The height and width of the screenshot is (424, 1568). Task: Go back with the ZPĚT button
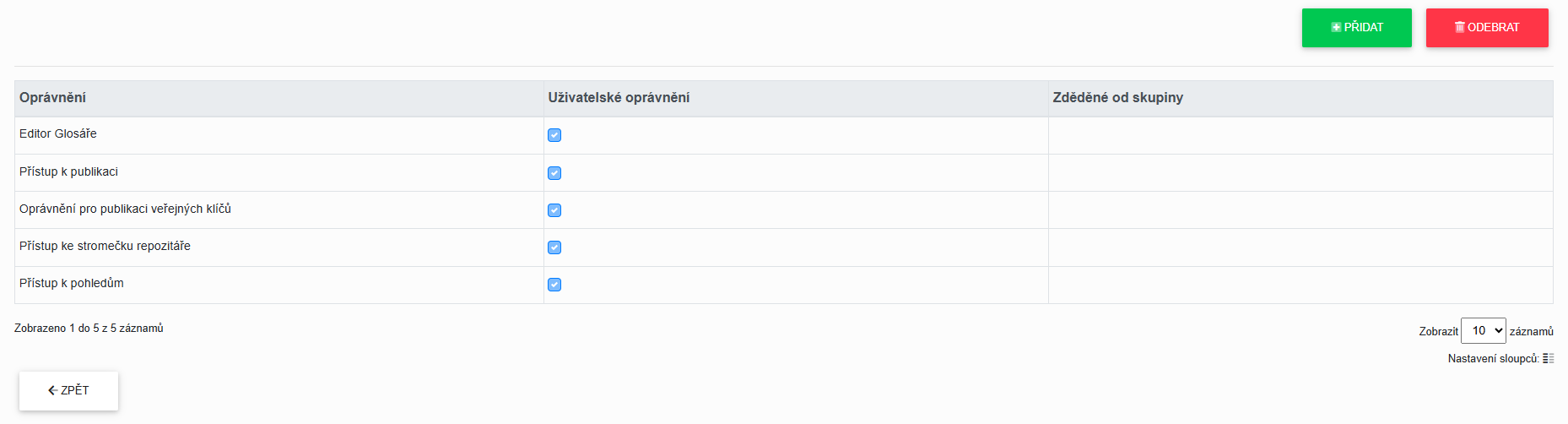68,390
